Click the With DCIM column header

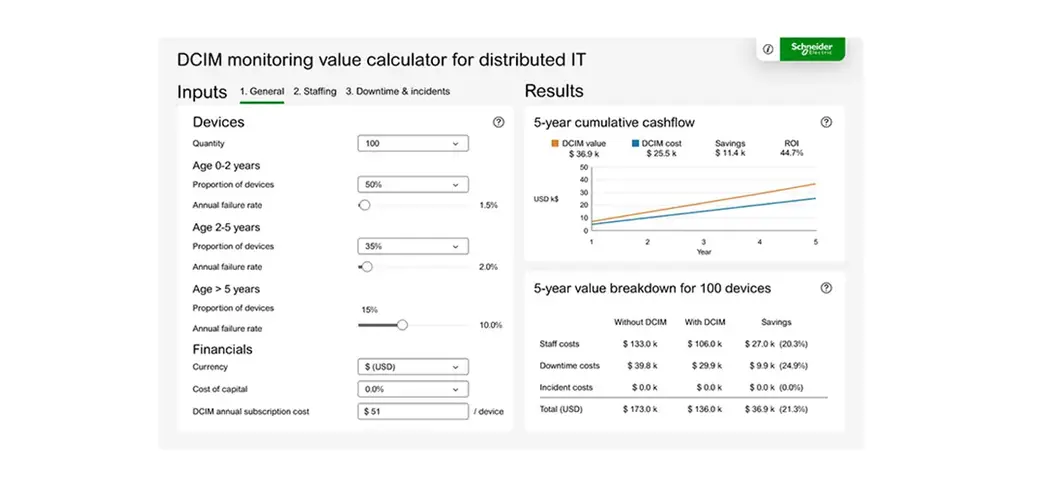pos(705,322)
